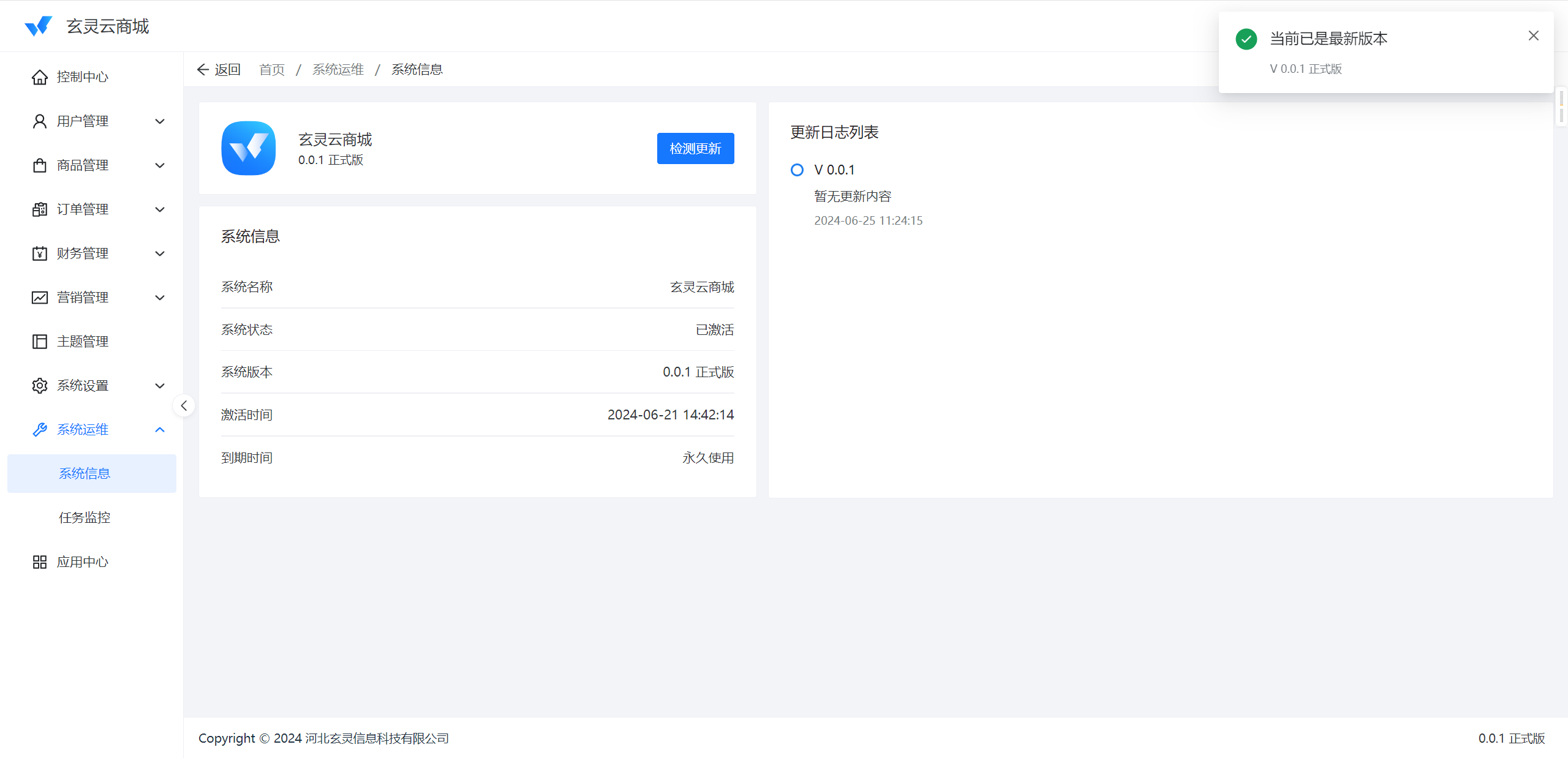Expand the 商品管理 dropdown arrow

(160, 165)
